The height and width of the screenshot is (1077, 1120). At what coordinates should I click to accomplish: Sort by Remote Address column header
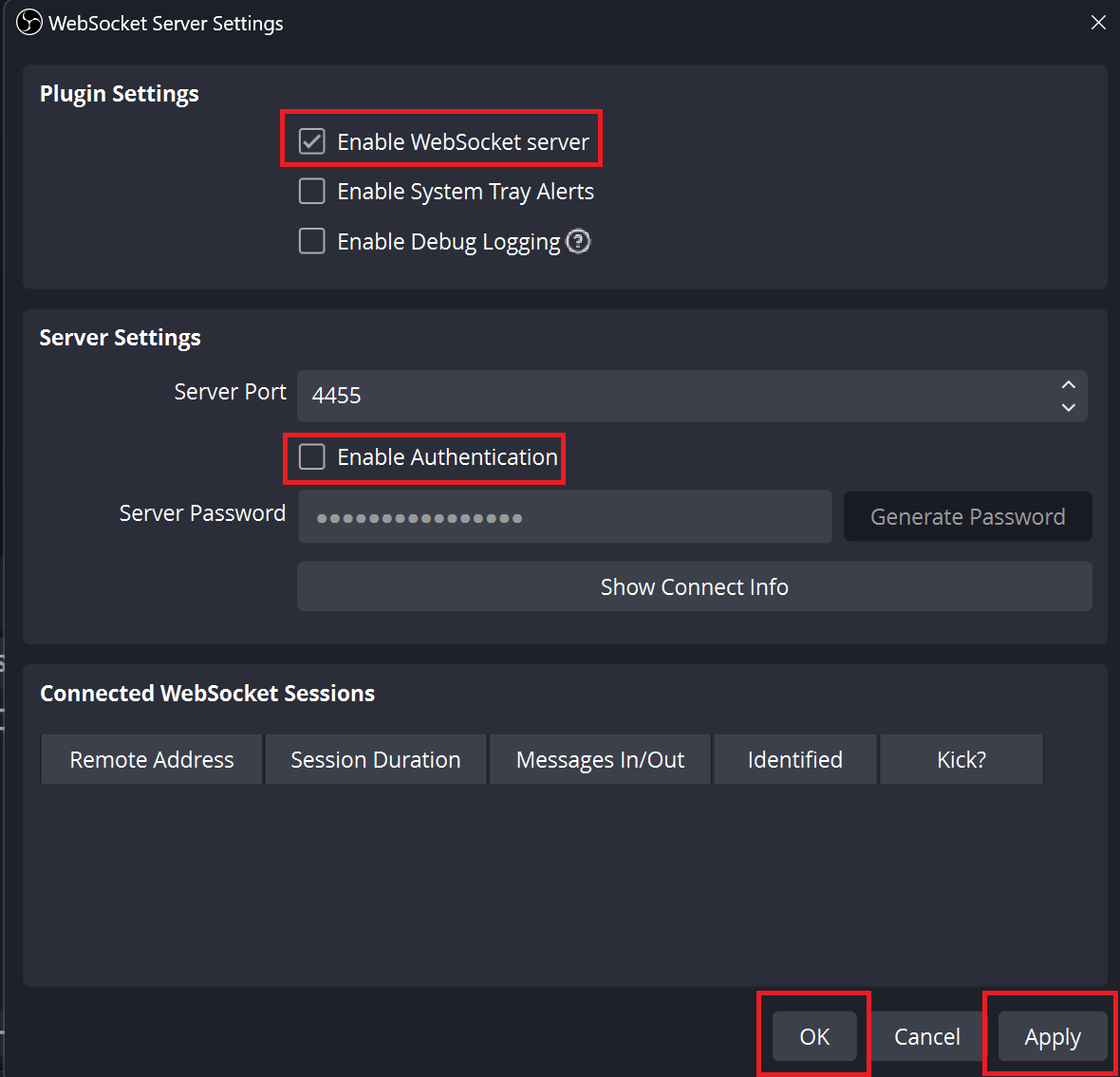coord(152,760)
